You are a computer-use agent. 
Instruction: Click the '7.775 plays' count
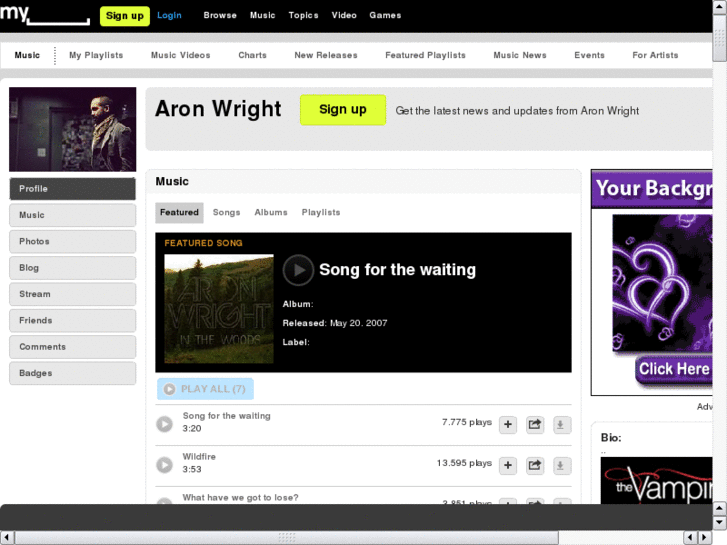pos(466,422)
